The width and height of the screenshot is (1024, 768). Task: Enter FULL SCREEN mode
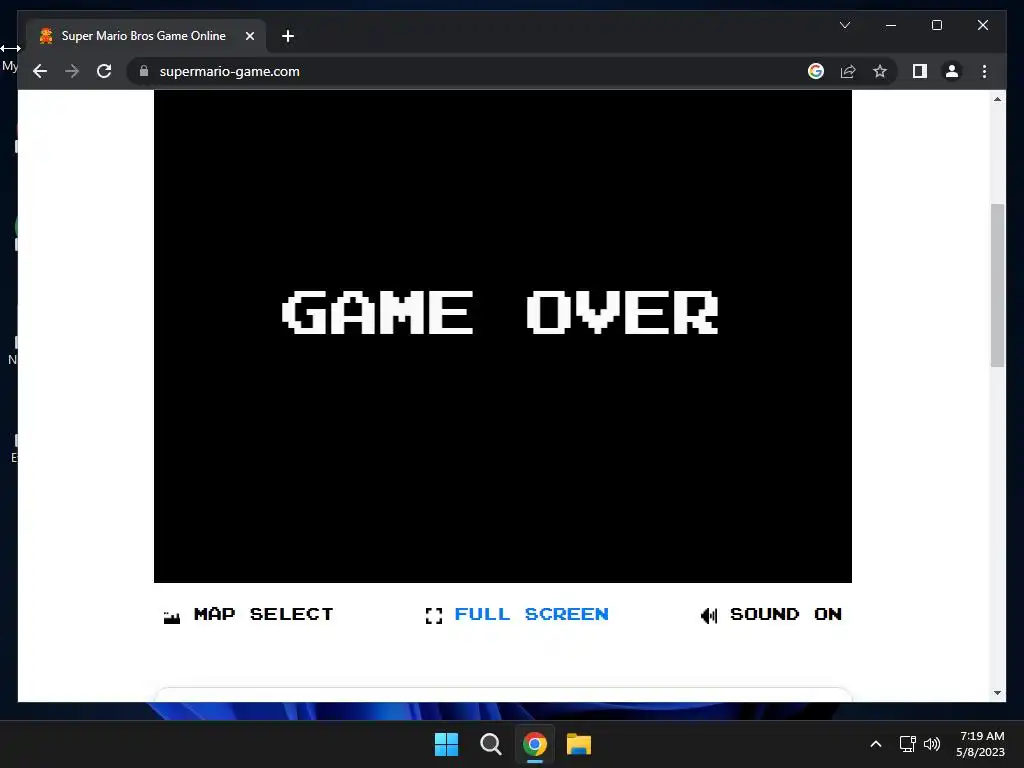(x=532, y=614)
